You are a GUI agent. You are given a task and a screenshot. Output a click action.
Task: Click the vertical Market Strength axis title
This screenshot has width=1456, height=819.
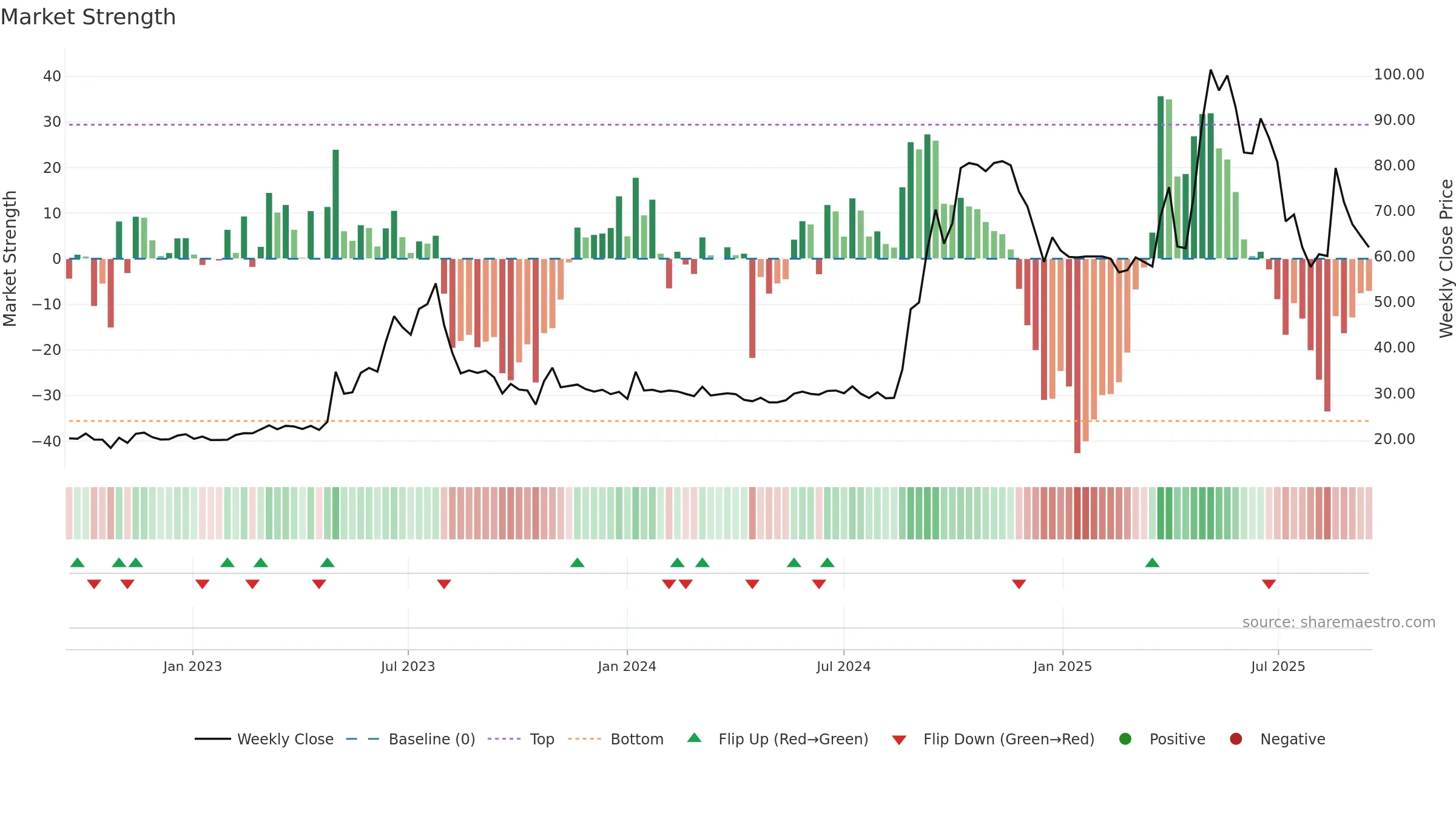pos(10,258)
